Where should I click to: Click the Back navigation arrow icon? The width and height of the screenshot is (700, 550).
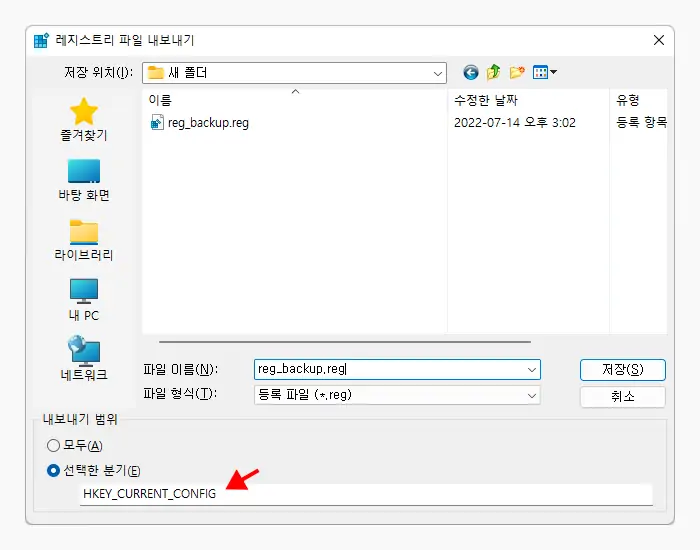(x=471, y=72)
